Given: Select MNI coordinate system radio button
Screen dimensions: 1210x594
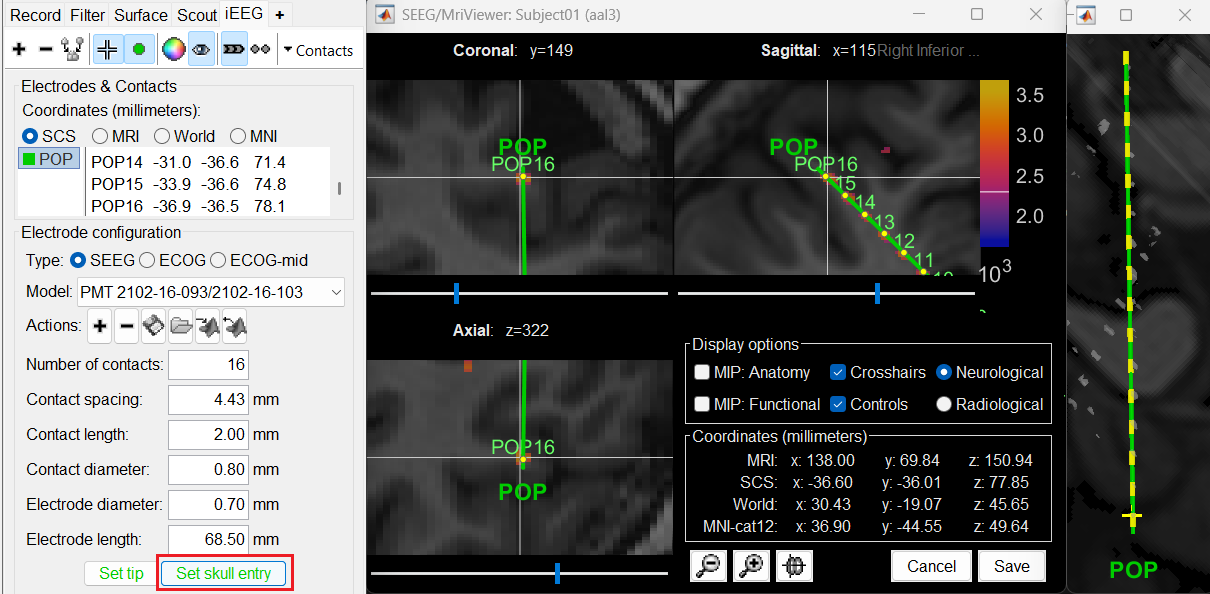Looking at the screenshot, I should point(239,136).
